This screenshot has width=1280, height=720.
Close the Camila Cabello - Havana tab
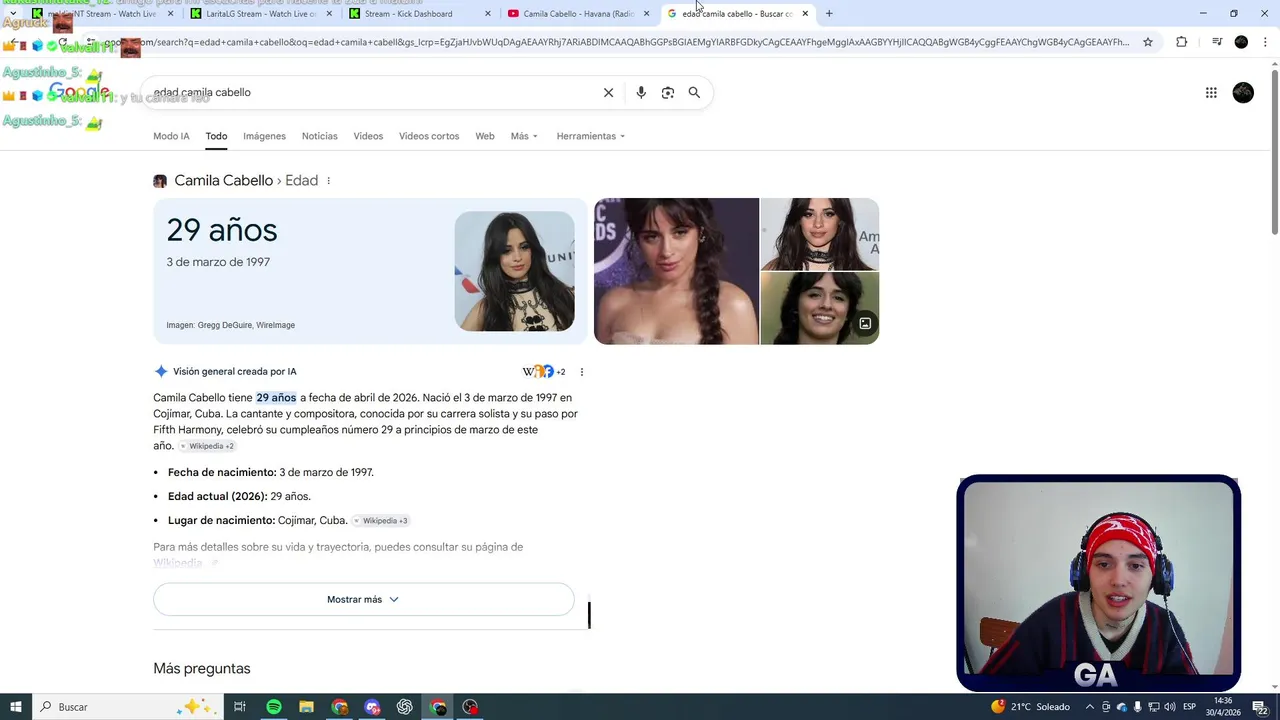(x=646, y=13)
